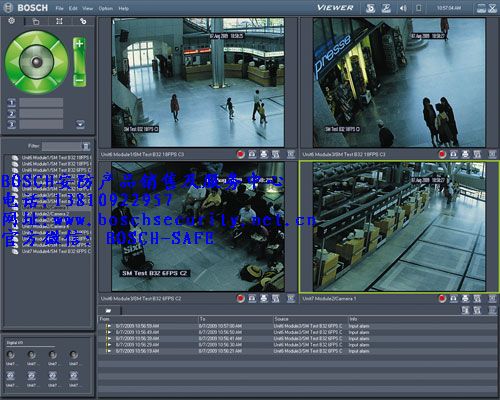Zoom out with the green minus button

click(x=79, y=80)
